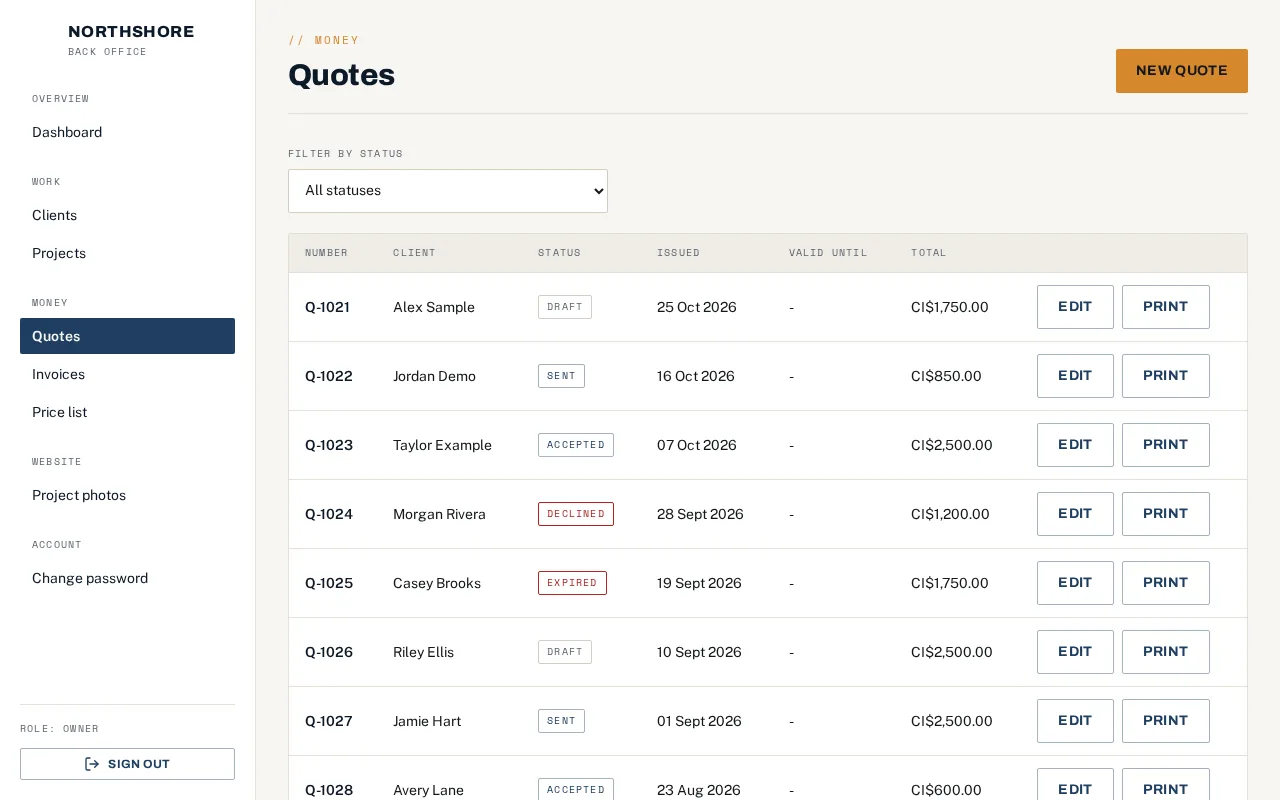
Task: Edit quote Q-1025
Action: [1075, 583]
